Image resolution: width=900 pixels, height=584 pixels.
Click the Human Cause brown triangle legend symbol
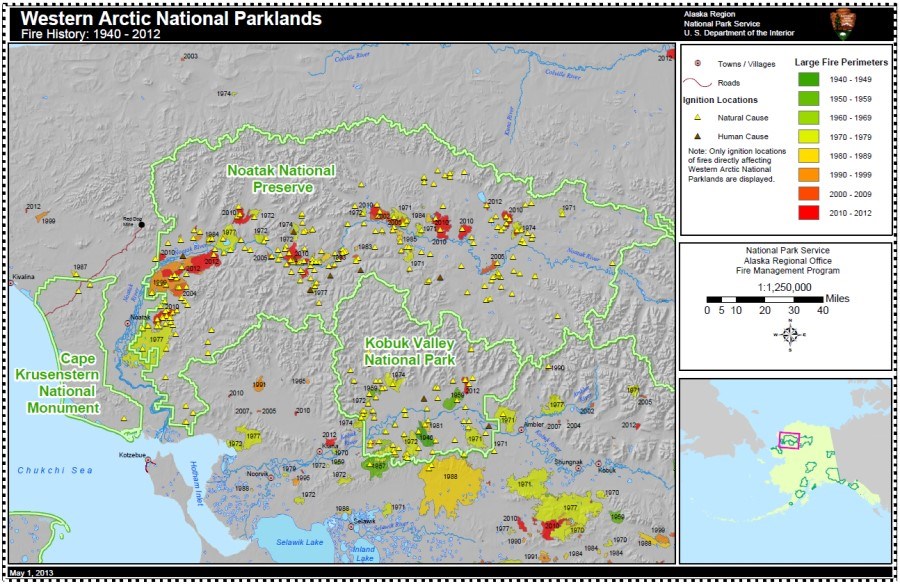[x=697, y=136]
